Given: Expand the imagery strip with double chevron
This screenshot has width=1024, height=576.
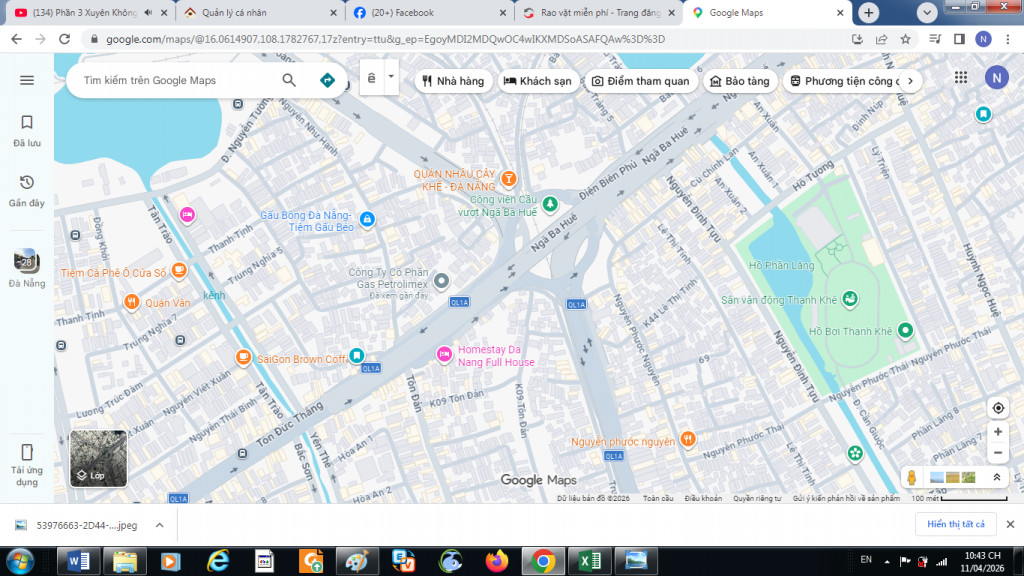Looking at the screenshot, I should point(997,478).
